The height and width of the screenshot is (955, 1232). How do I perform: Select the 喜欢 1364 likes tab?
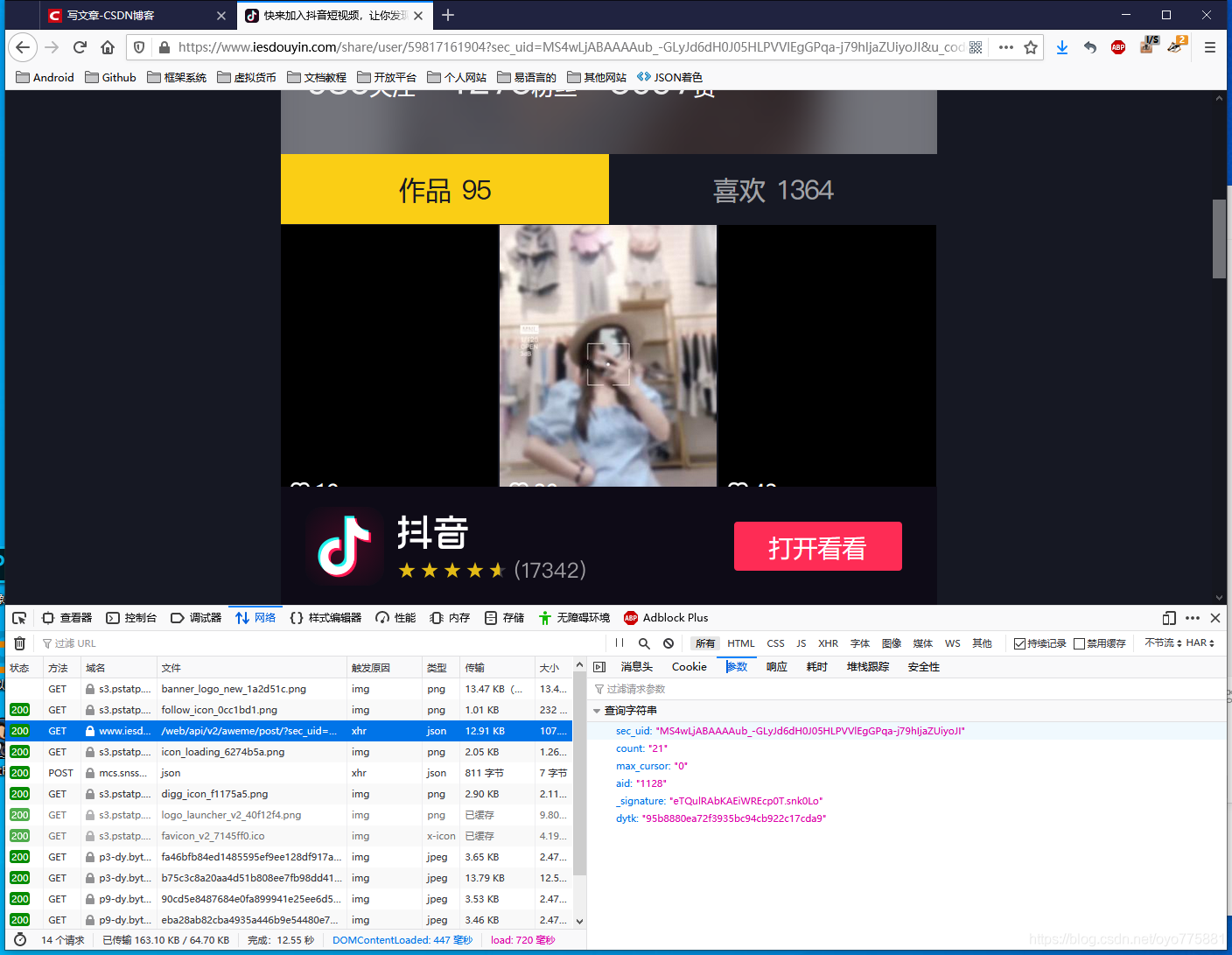(x=773, y=190)
